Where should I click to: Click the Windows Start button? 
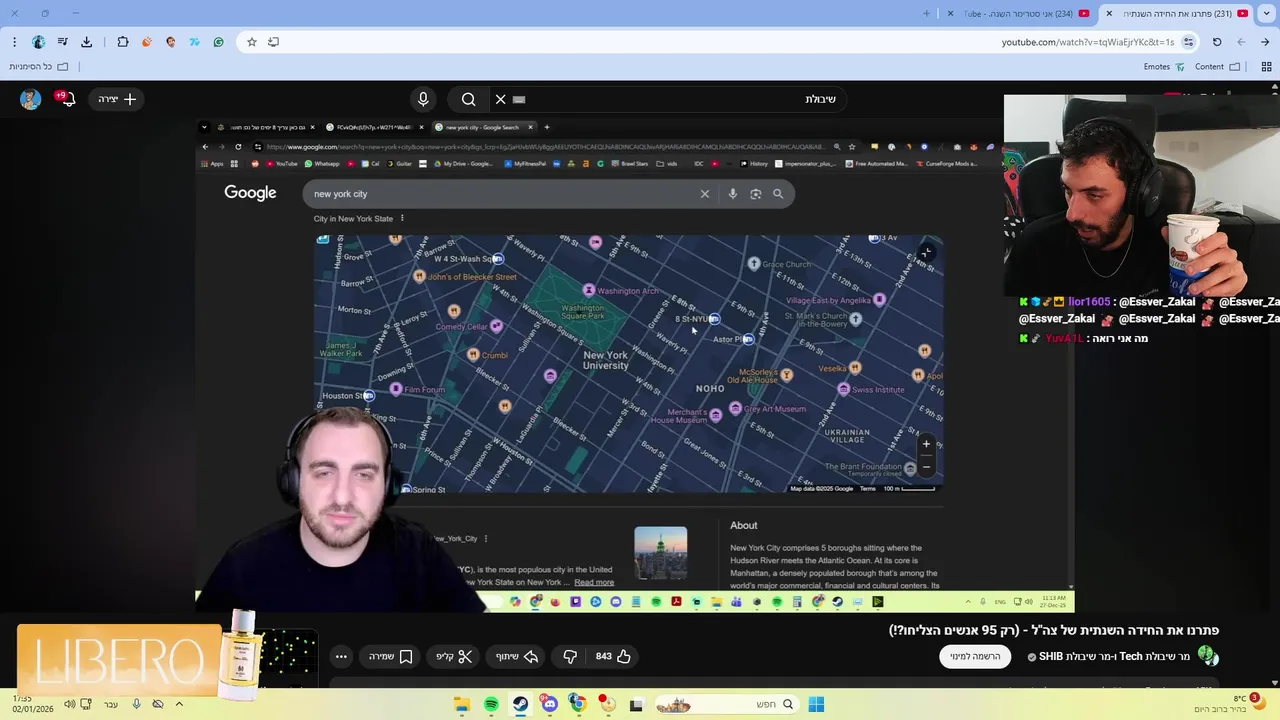[x=816, y=705]
